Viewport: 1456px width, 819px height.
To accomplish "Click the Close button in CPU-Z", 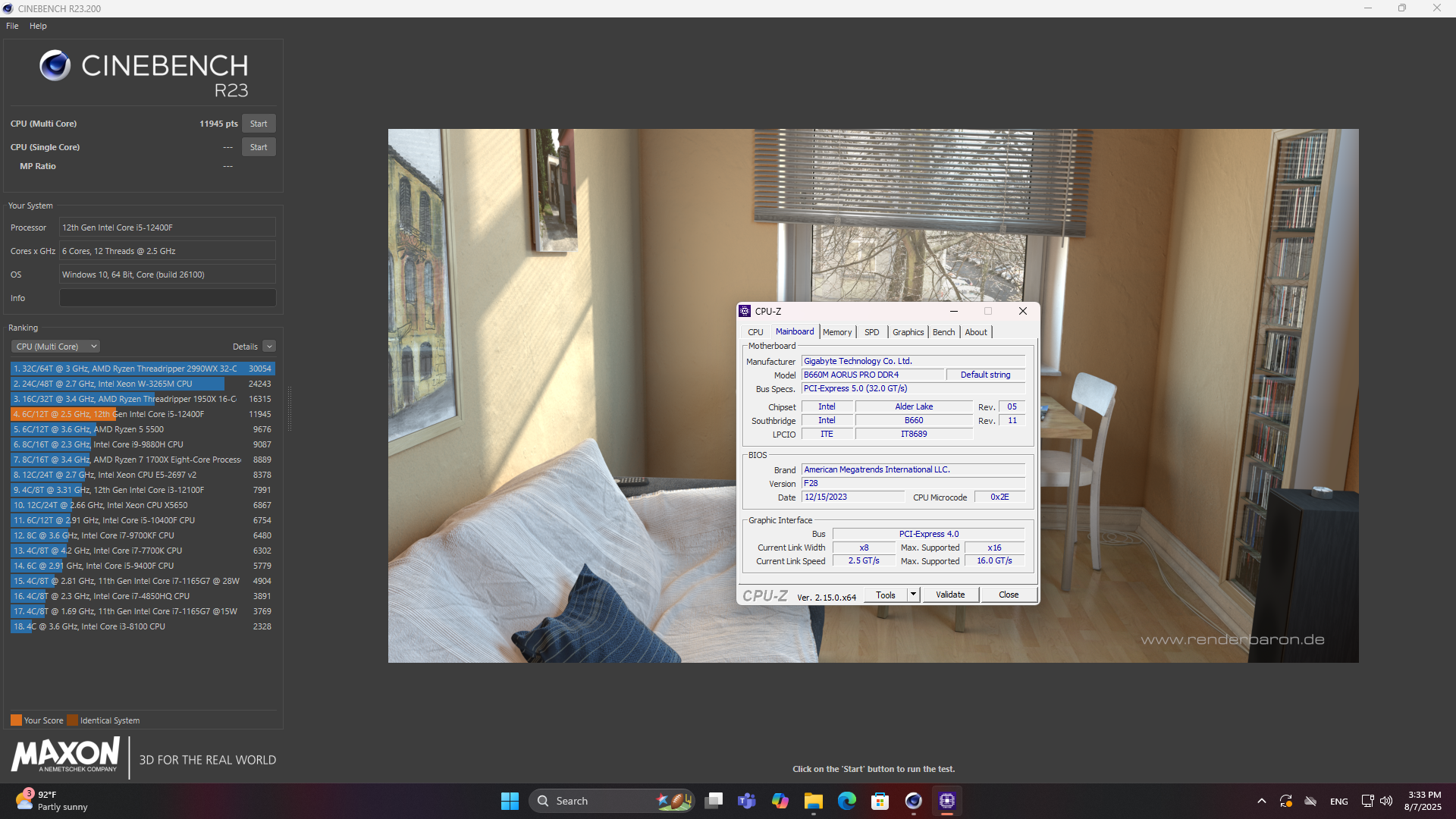I will coord(1009,595).
